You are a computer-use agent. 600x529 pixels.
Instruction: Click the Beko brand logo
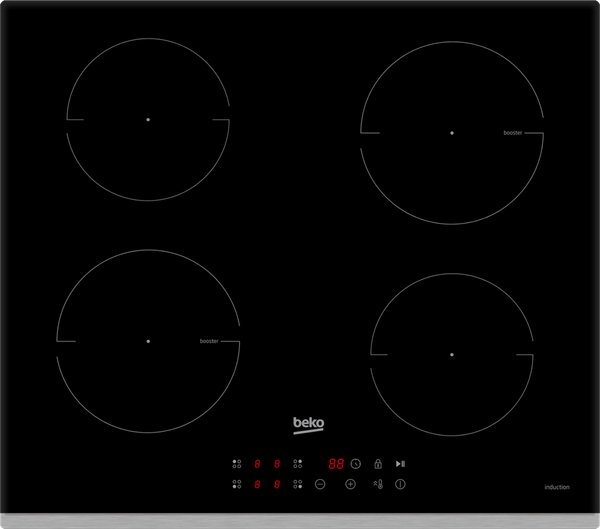(308, 425)
